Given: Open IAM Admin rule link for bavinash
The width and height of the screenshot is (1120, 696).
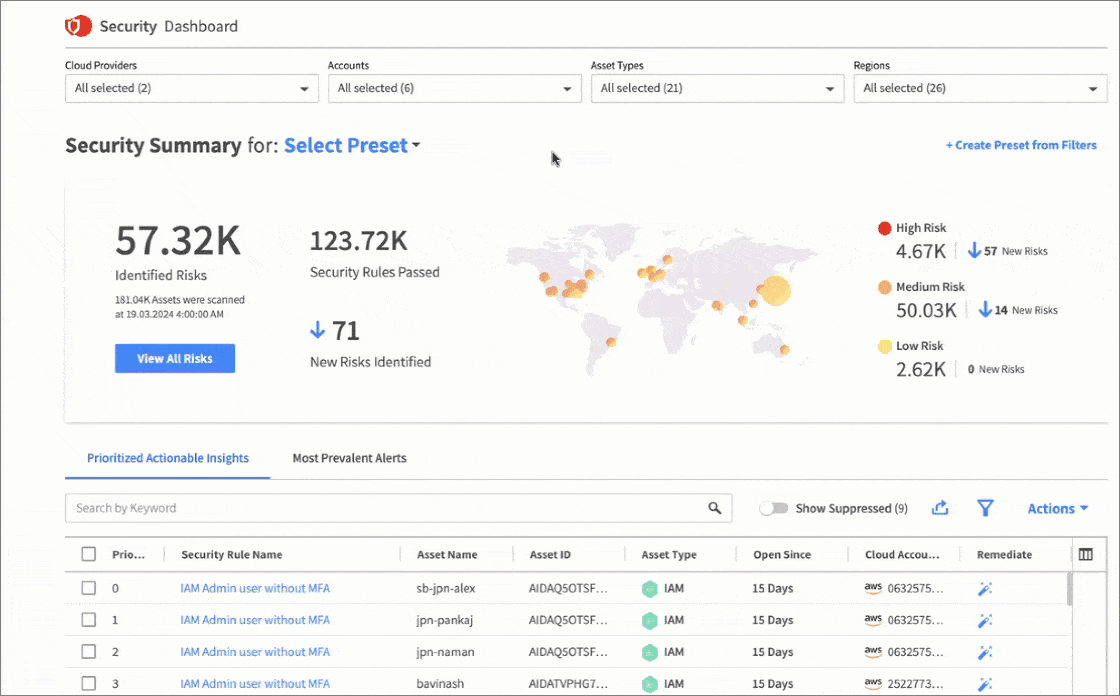Looking at the screenshot, I should [x=255, y=683].
